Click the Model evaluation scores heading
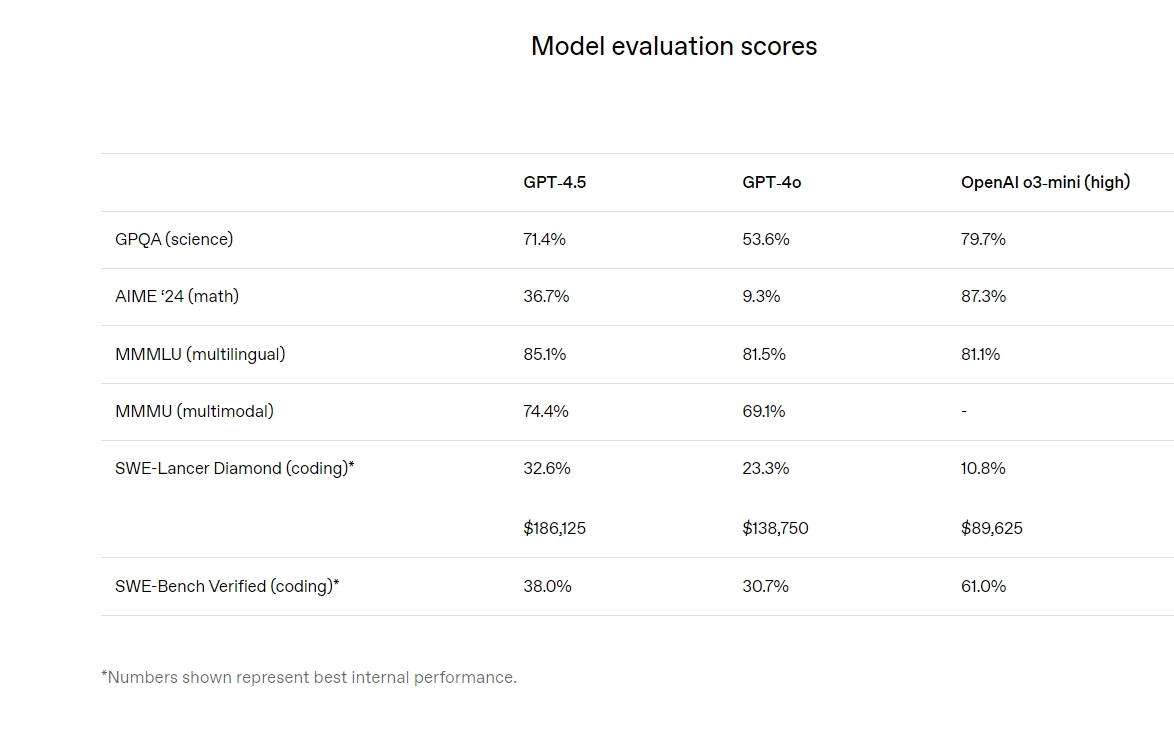Viewport: 1174px width, 729px height. (673, 46)
